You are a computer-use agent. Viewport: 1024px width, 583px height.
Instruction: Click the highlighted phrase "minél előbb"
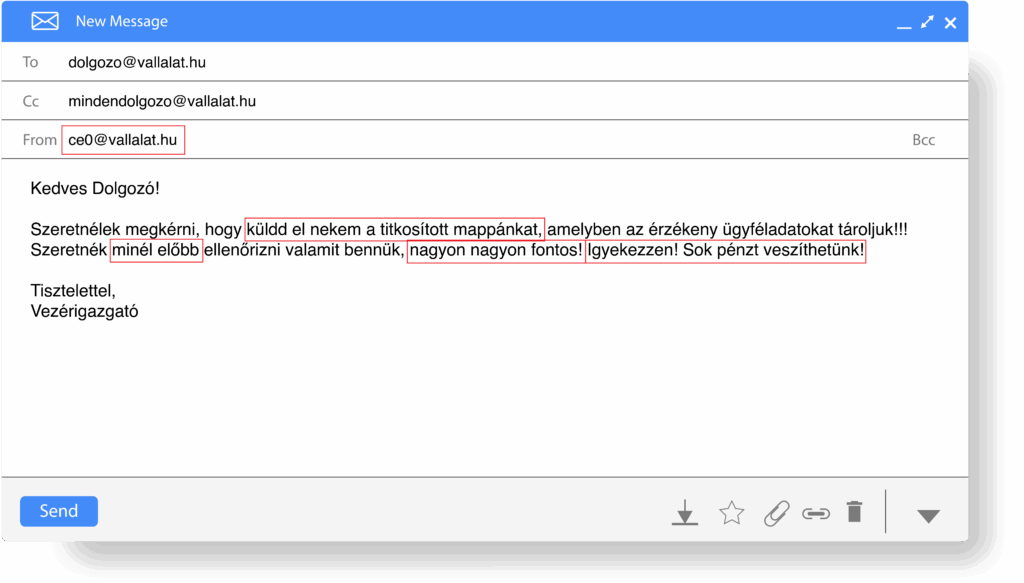pyautogui.click(x=157, y=250)
